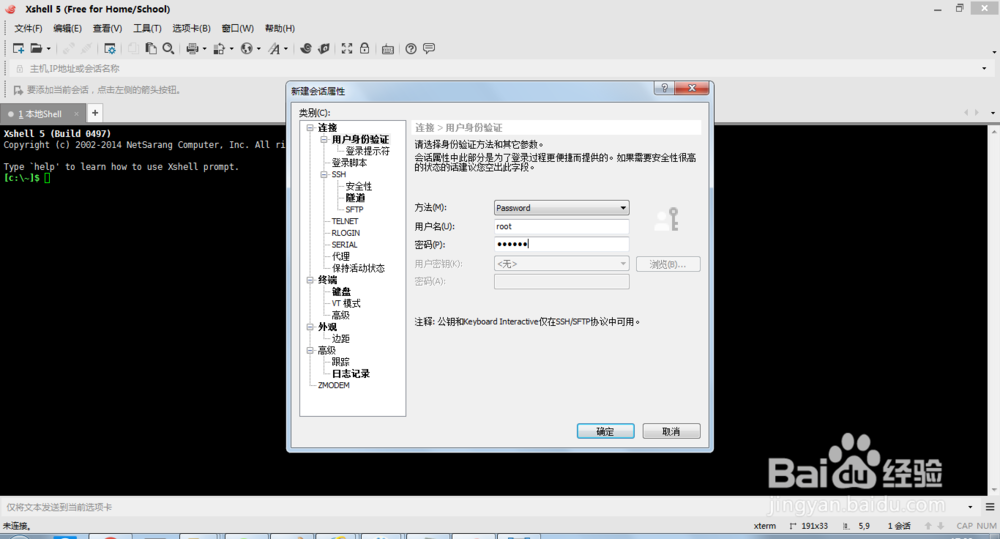The image size is (1000, 539).
Task: Click the feedback speech bubble icon
Action: point(429,48)
